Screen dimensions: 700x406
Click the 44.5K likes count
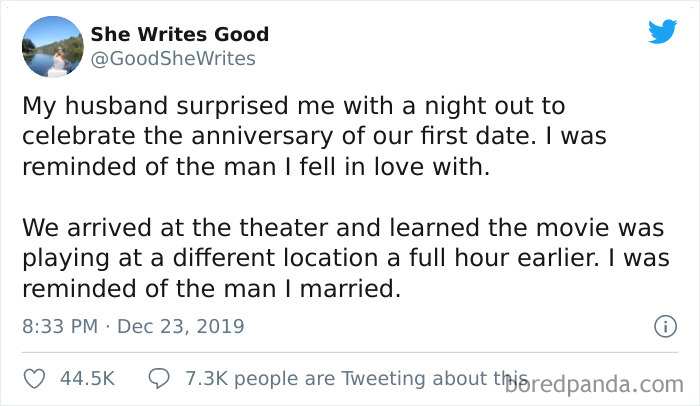87,379
